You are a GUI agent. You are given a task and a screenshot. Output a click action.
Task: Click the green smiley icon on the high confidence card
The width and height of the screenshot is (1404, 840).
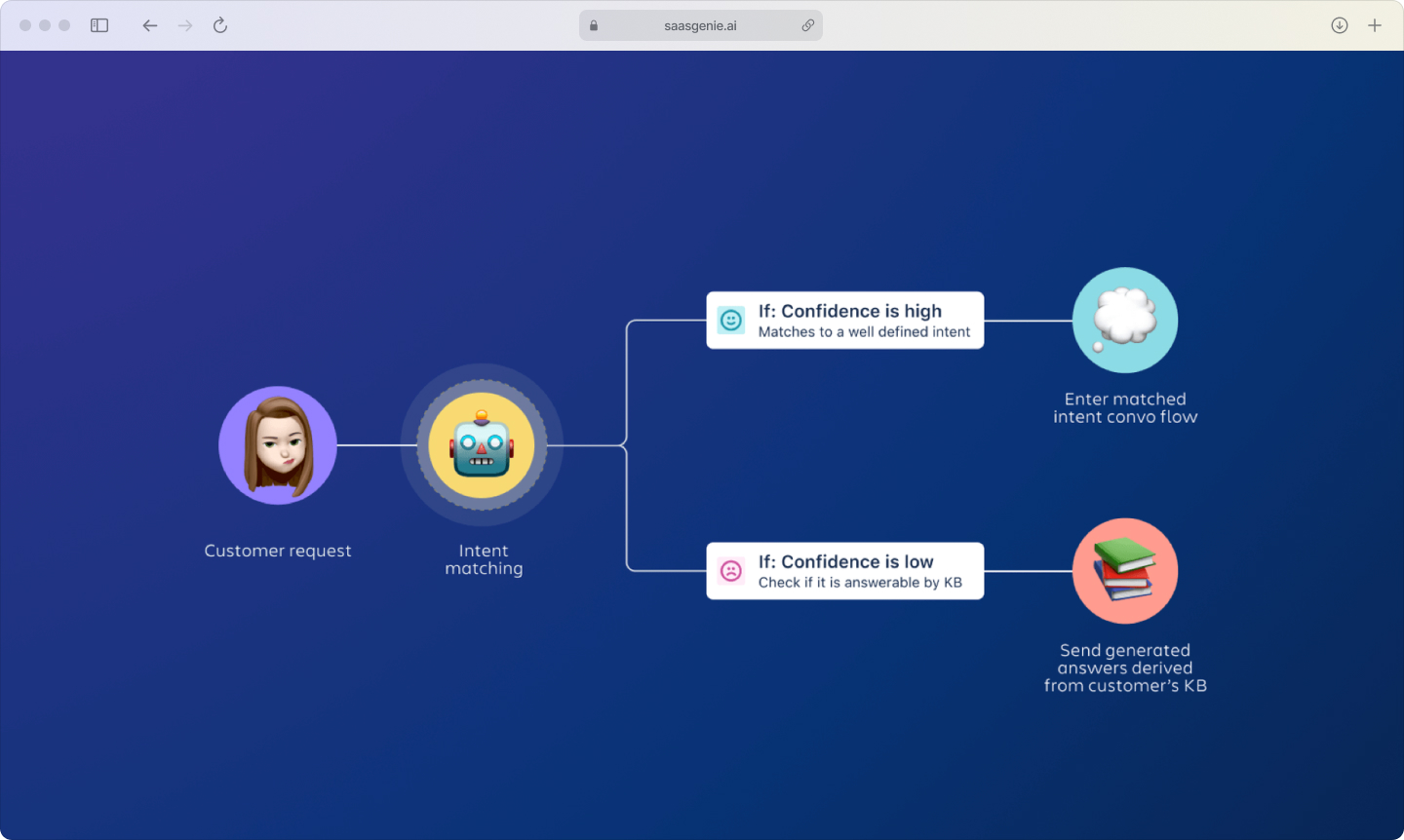pyautogui.click(x=730, y=320)
